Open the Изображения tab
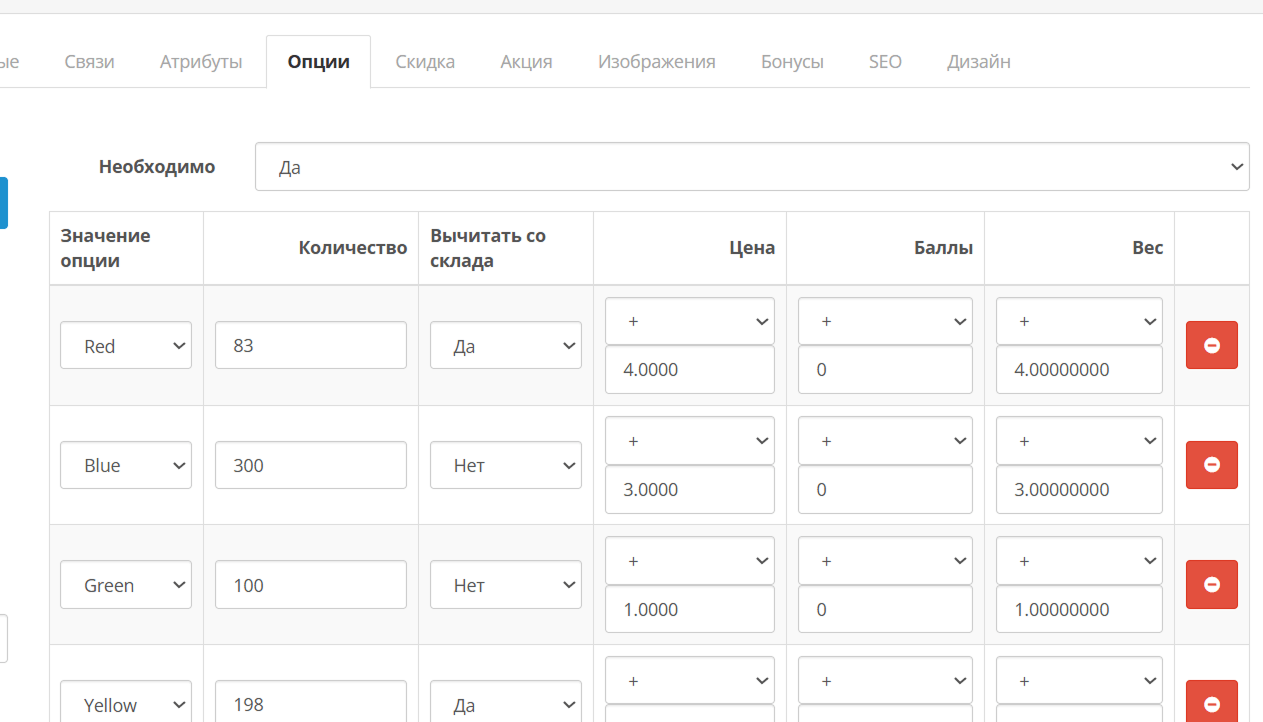The image size is (1263, 722). (656, 62)
